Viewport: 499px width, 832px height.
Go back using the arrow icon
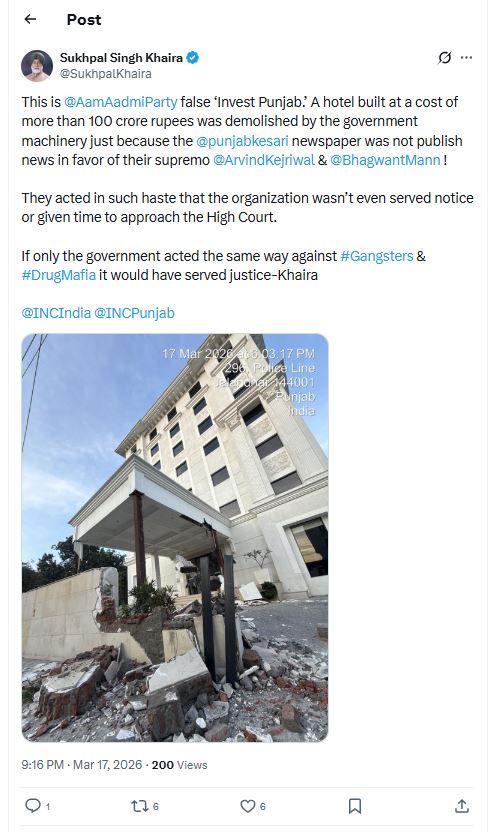[x=30, y=19]
